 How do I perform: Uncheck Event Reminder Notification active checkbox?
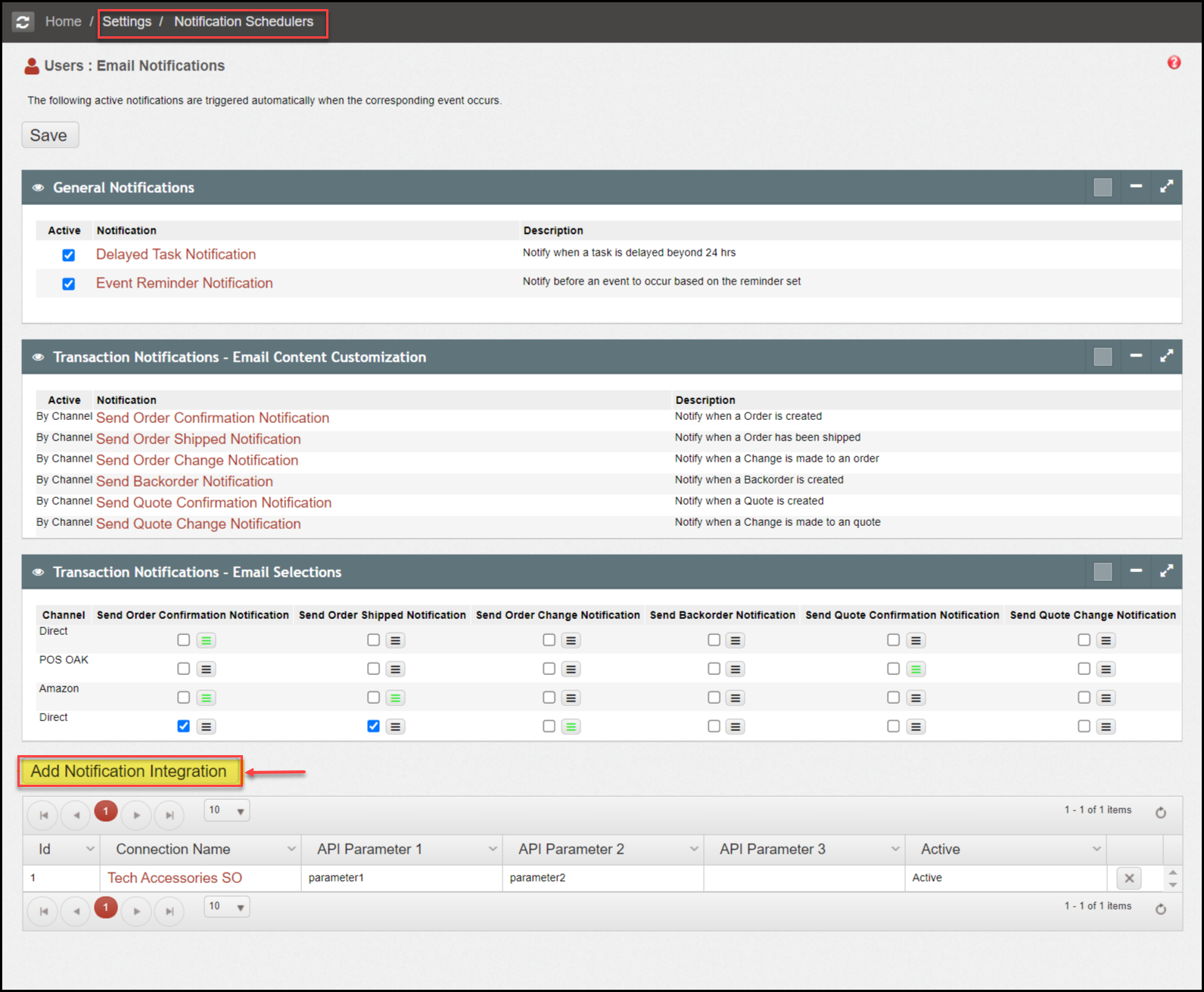pos(69,284)
